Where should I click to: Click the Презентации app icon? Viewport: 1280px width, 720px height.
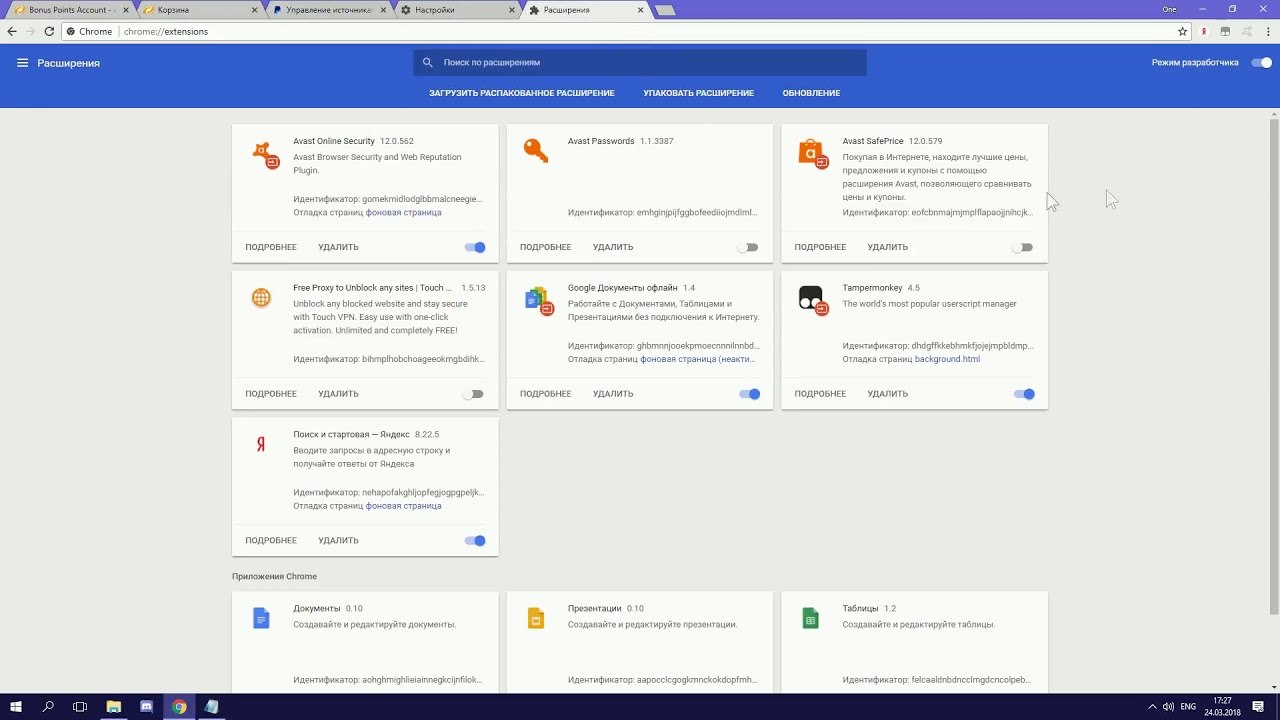pyautogui.click(x=536, y=618)
